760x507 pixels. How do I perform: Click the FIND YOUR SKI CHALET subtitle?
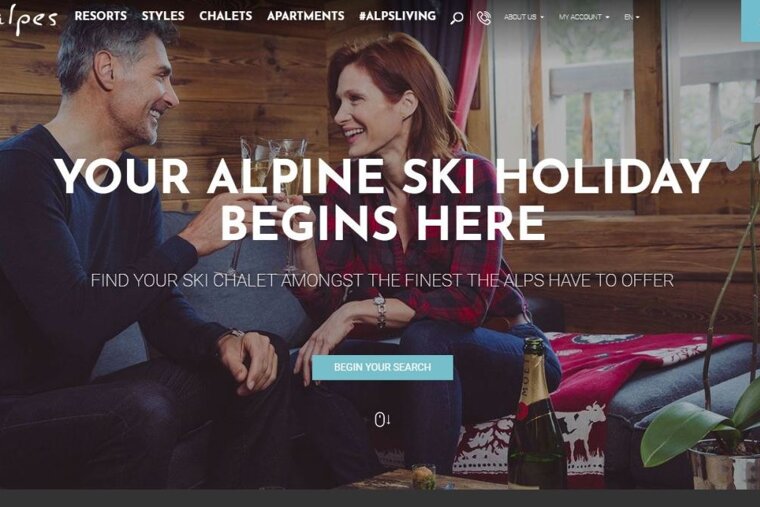click(382, 281)
